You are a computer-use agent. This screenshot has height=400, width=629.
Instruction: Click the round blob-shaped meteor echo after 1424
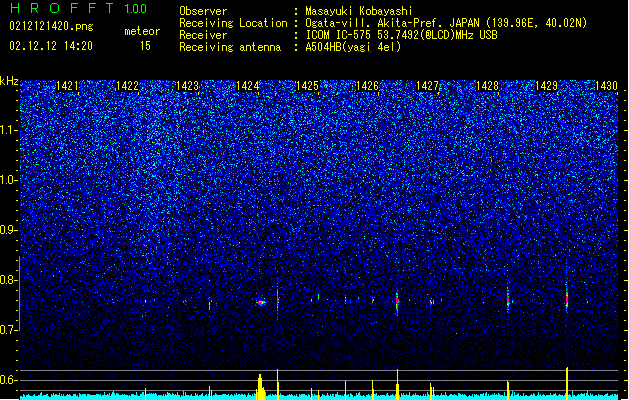pos(261,303)
